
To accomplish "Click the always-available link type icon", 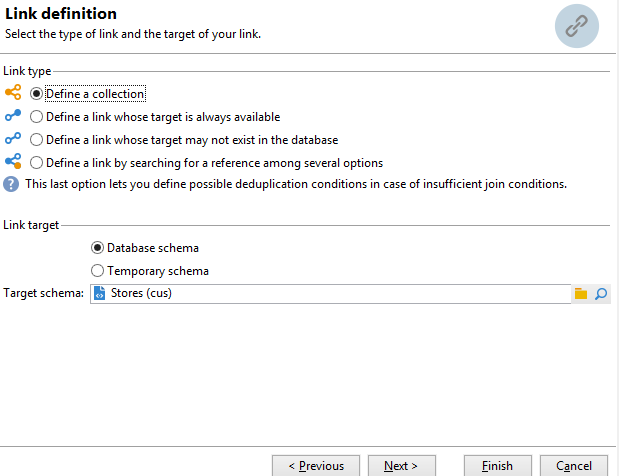I will (x=13, y=116).
